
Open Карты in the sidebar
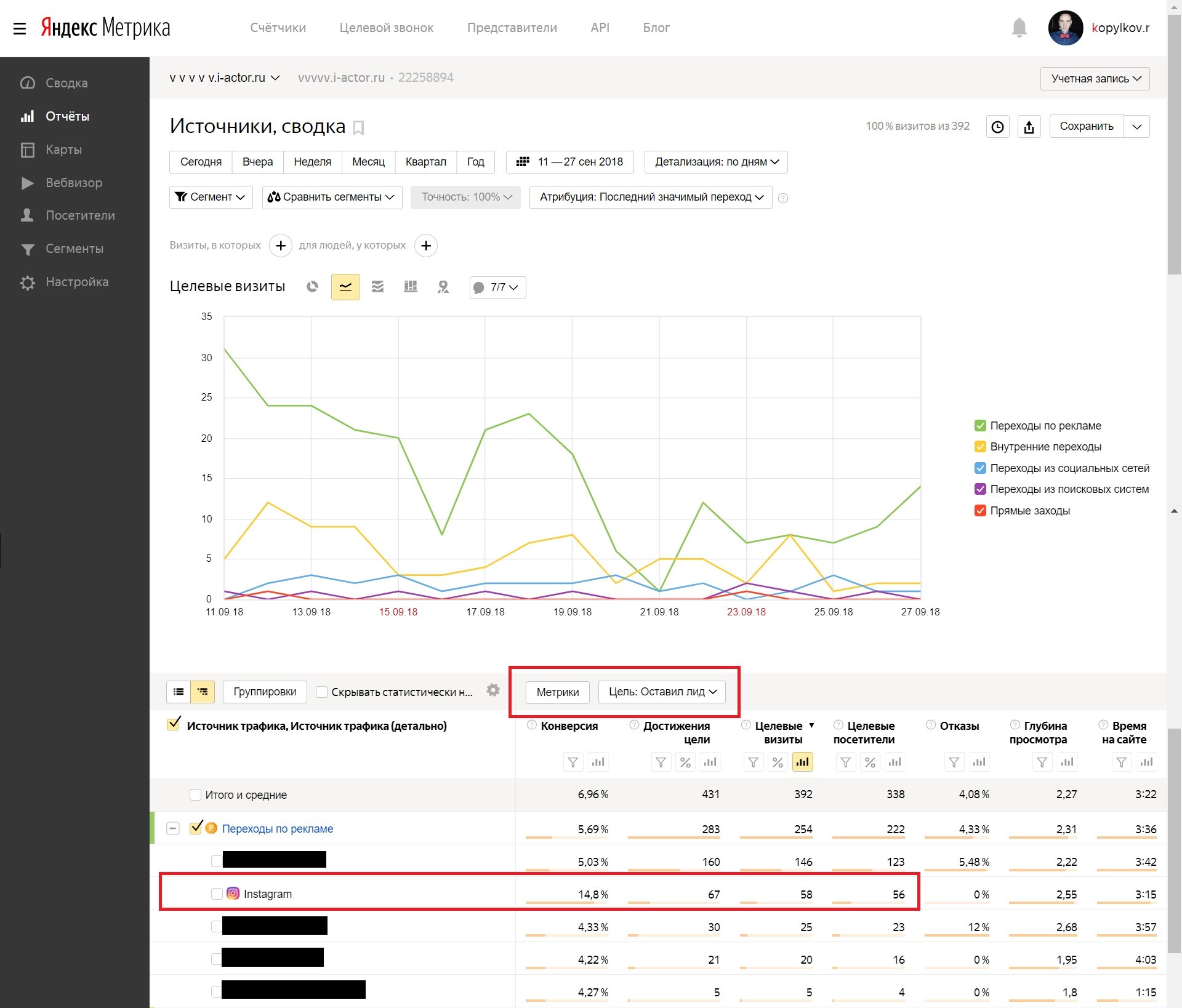coord(63,150)
